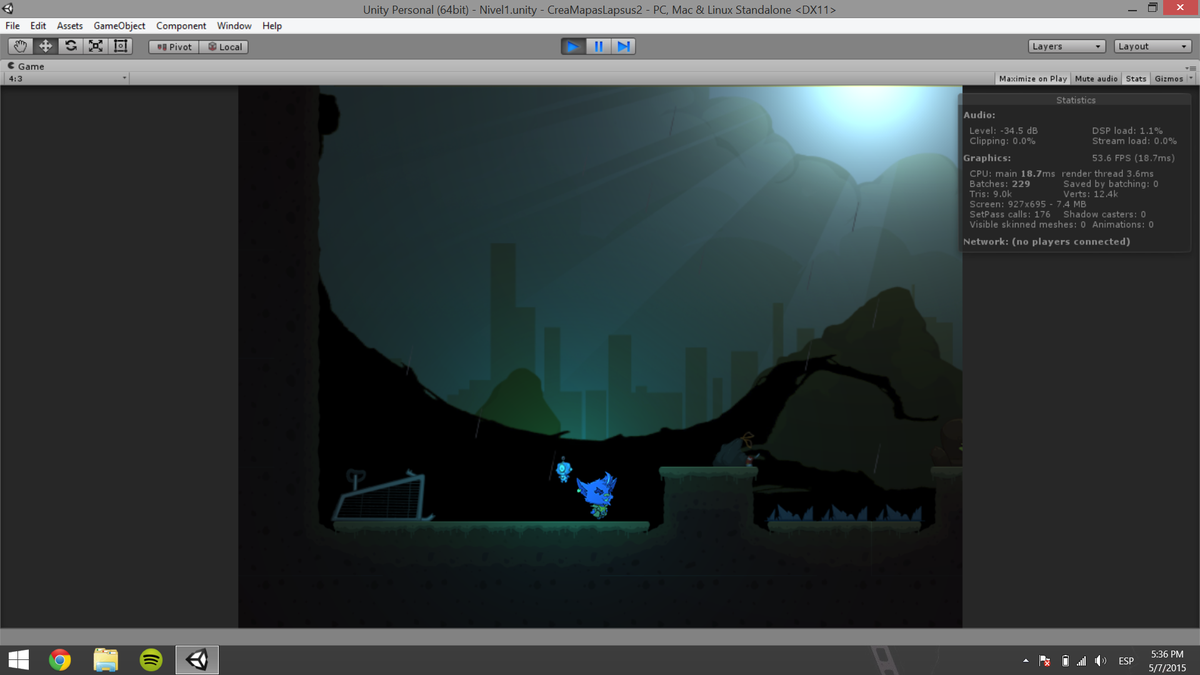The height and width of the screenshot is (675, 1200).
Task: Toggle Maximize on Play
Action: (1033, 78)
